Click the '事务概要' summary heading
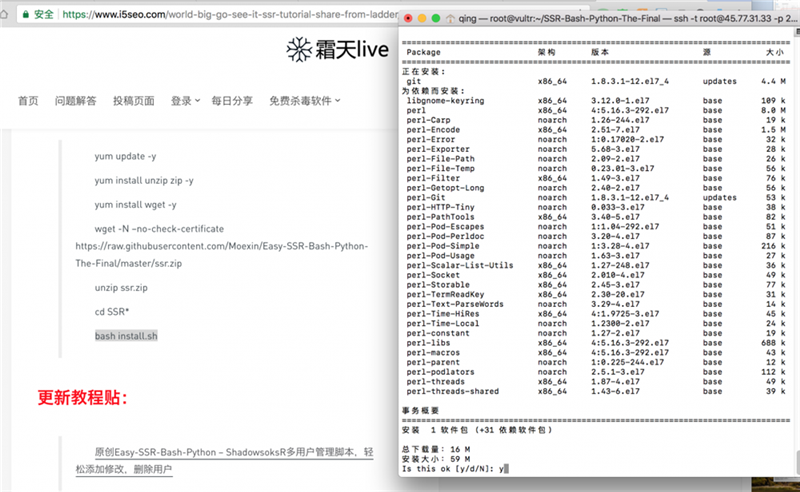 point(420,410)
